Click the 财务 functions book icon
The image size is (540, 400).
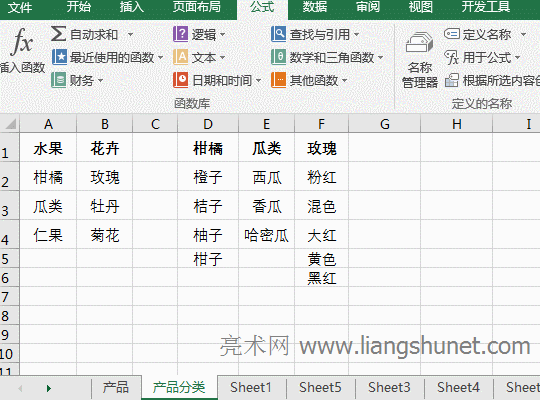click(59, 80)
